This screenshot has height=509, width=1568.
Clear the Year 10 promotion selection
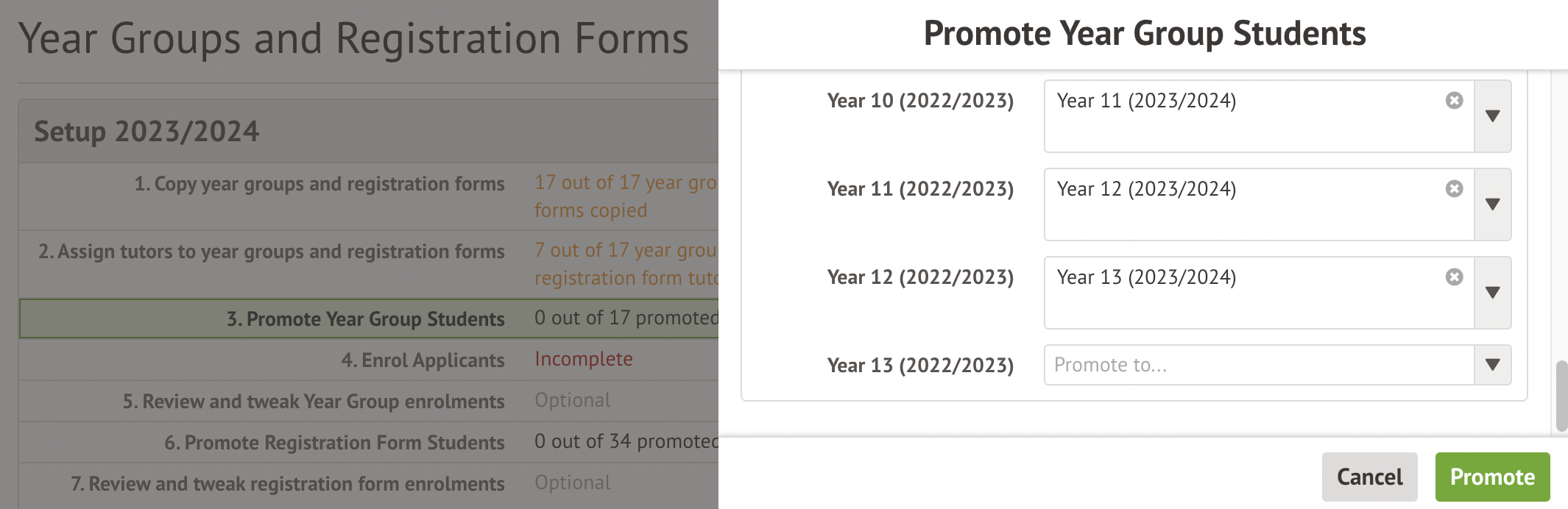point(1454,101)
